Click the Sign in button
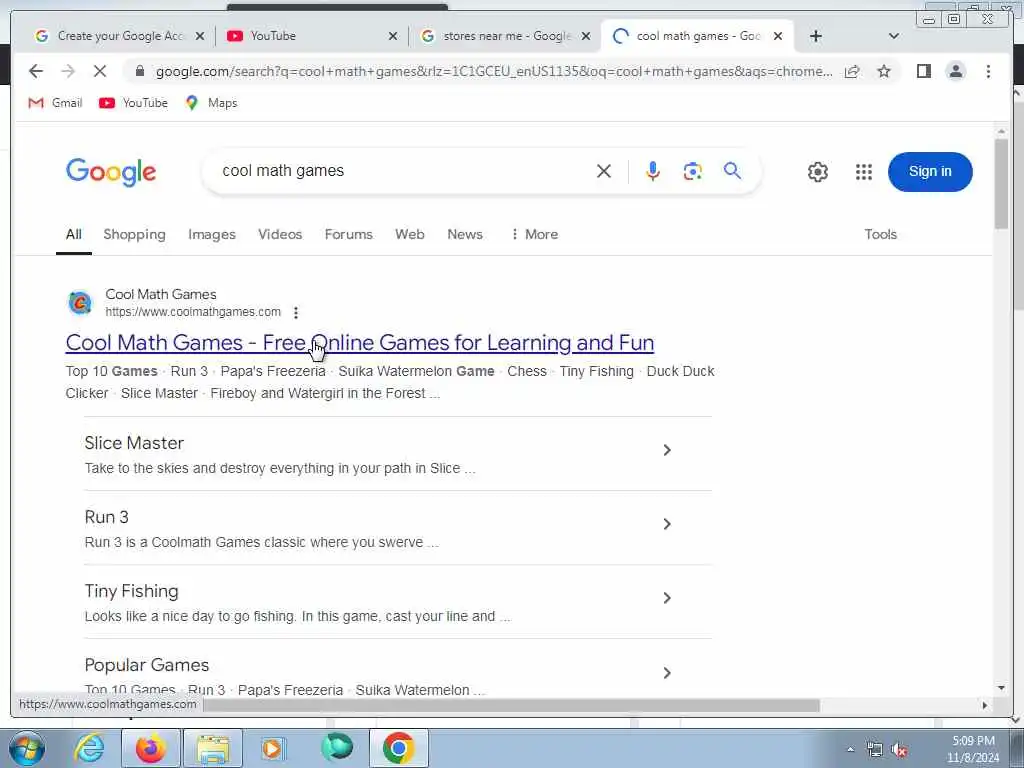 coord(930,172)
